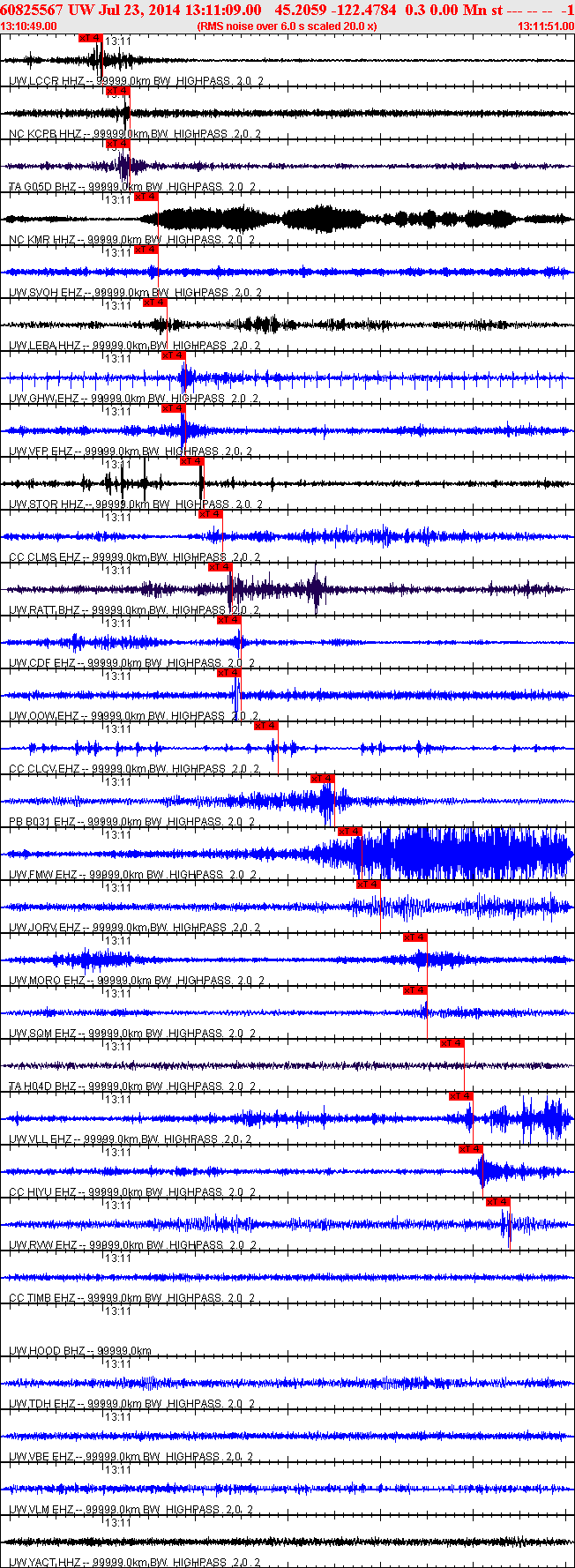This screenshot has height=1568, width=575.
Task: Click the red pick flag on the KCPB trace
Action: coord(117,91)
